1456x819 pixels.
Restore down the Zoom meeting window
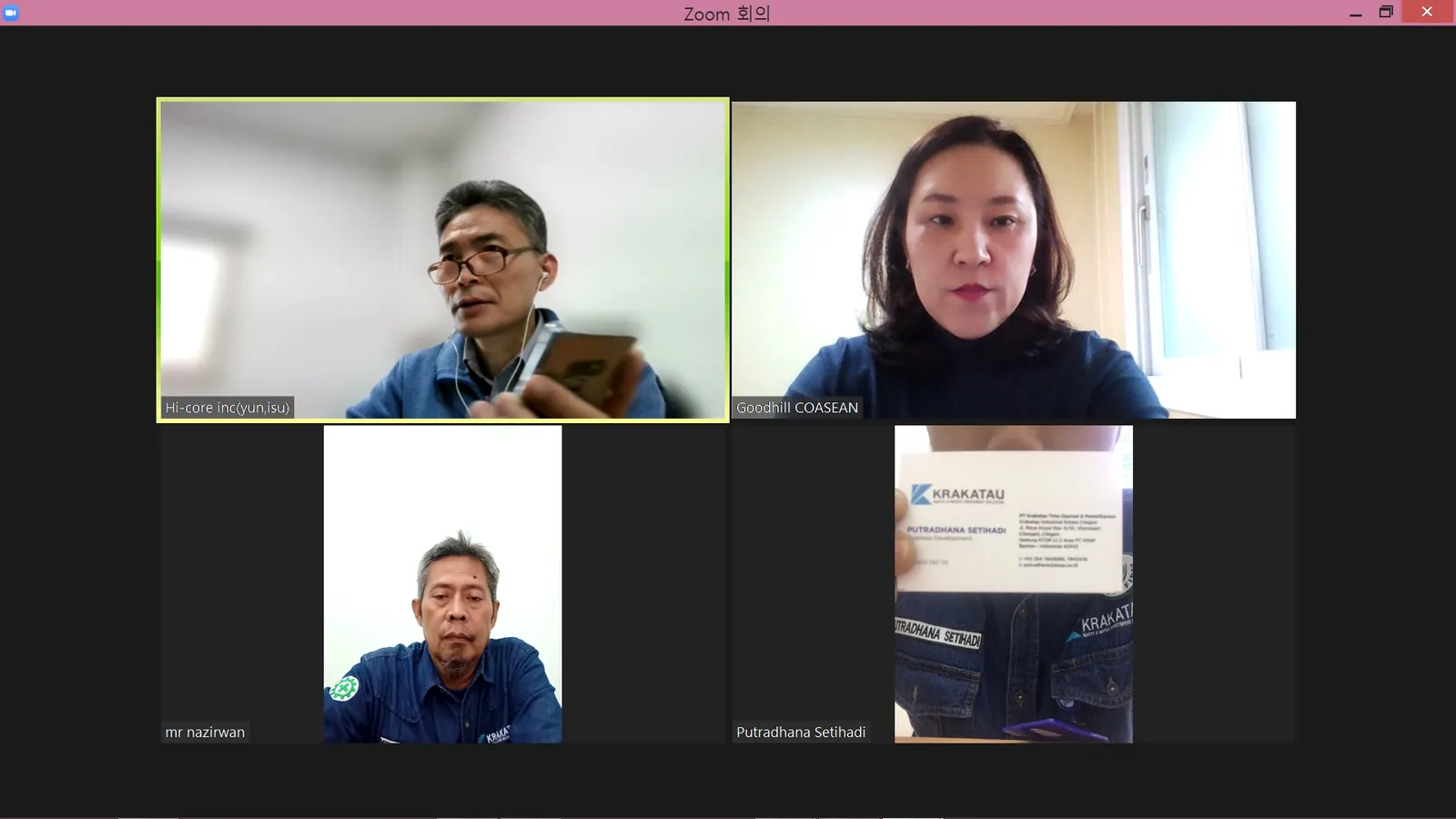click(x=1386, y=13)
